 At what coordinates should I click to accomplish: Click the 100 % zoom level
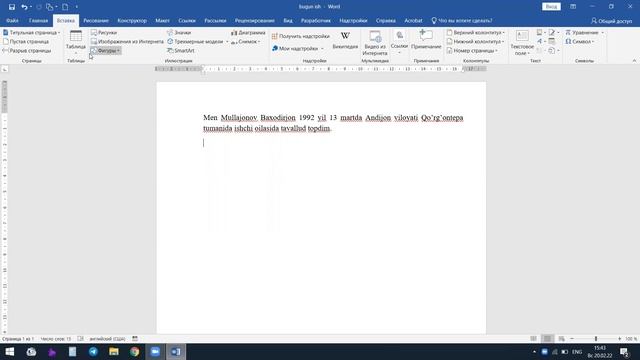click(631, 339)
